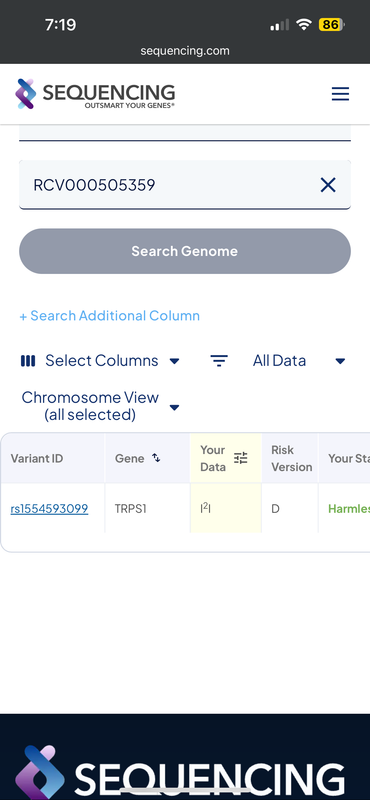
Task: Click the Search Genome button
Action: point(185,251)
